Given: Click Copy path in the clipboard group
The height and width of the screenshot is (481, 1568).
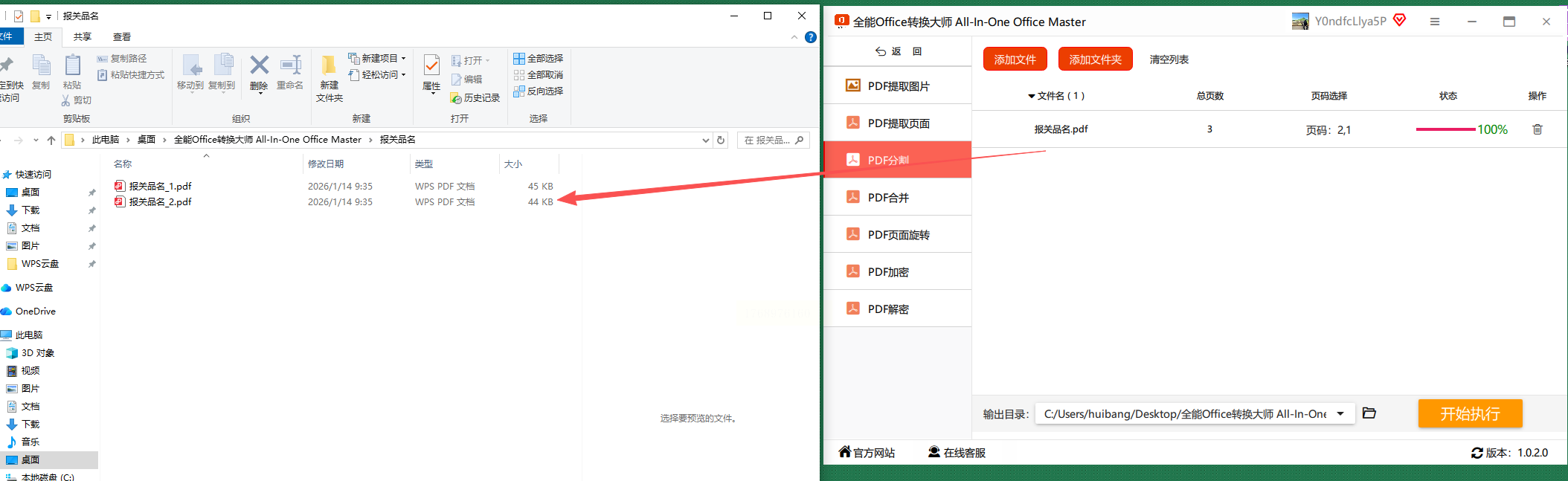Looking at the screenshot, I should pos(122,58).
